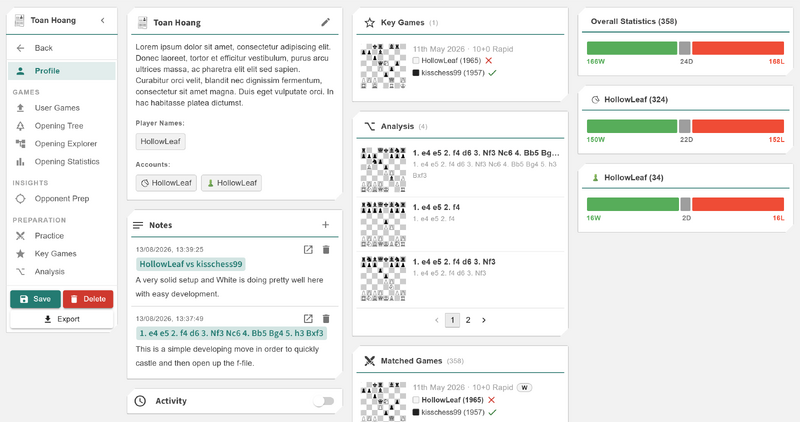Go to previous Analysis page arrow
800x422 pixels.
[437, 320]
